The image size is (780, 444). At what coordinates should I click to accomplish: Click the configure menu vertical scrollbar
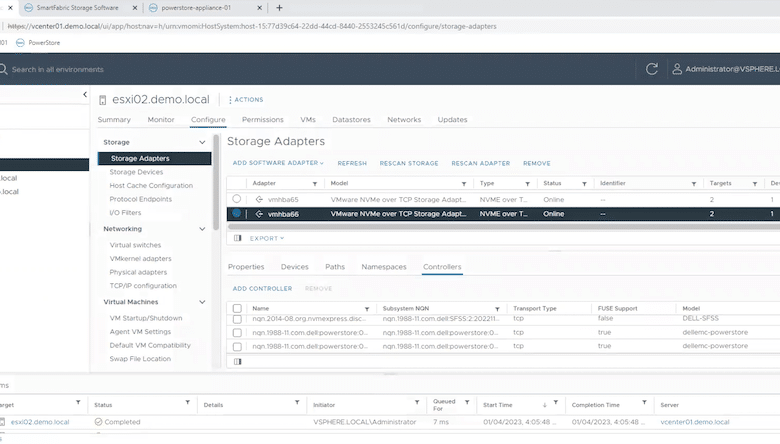coord(216,182)
